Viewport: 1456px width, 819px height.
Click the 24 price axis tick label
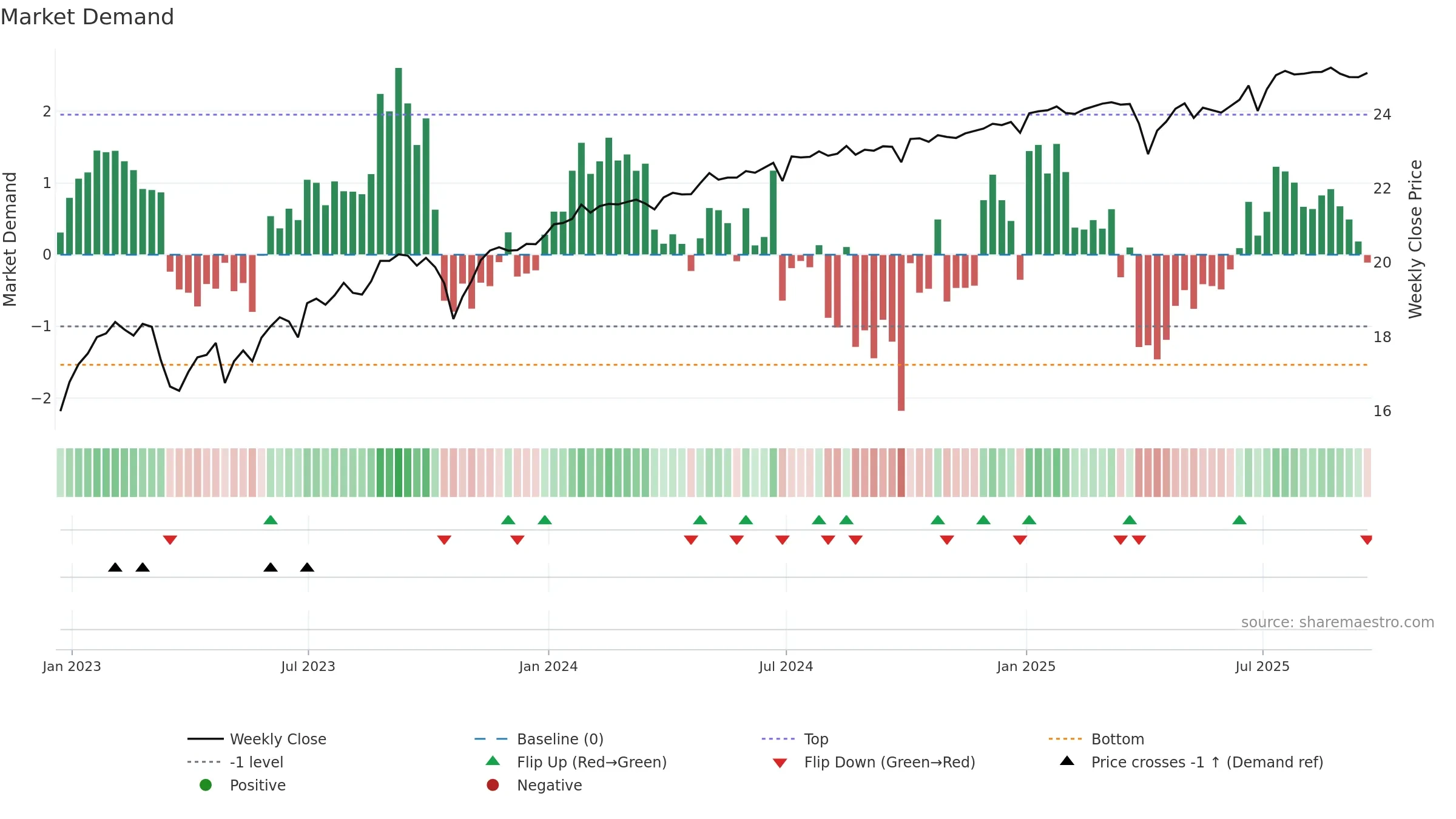pos(1382,115)
